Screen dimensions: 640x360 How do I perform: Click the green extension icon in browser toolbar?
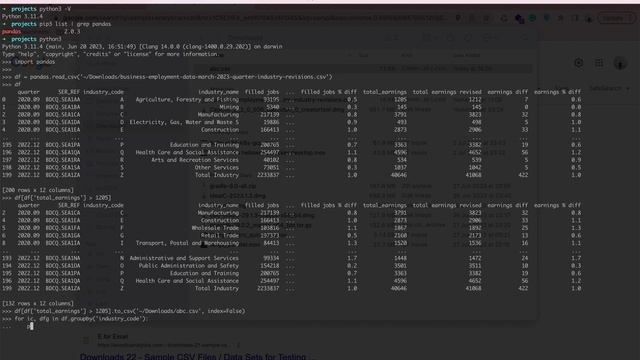(533, 18)
